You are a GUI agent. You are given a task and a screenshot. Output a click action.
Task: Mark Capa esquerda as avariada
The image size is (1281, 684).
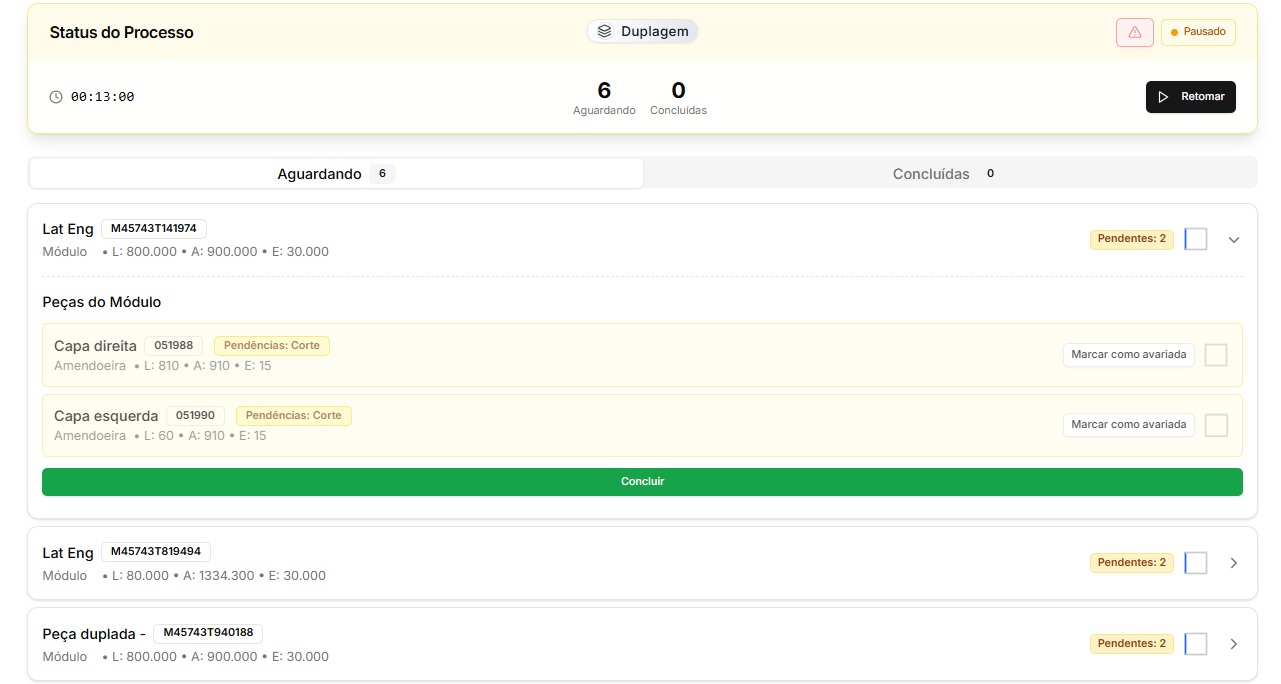tap(1128, 425)
